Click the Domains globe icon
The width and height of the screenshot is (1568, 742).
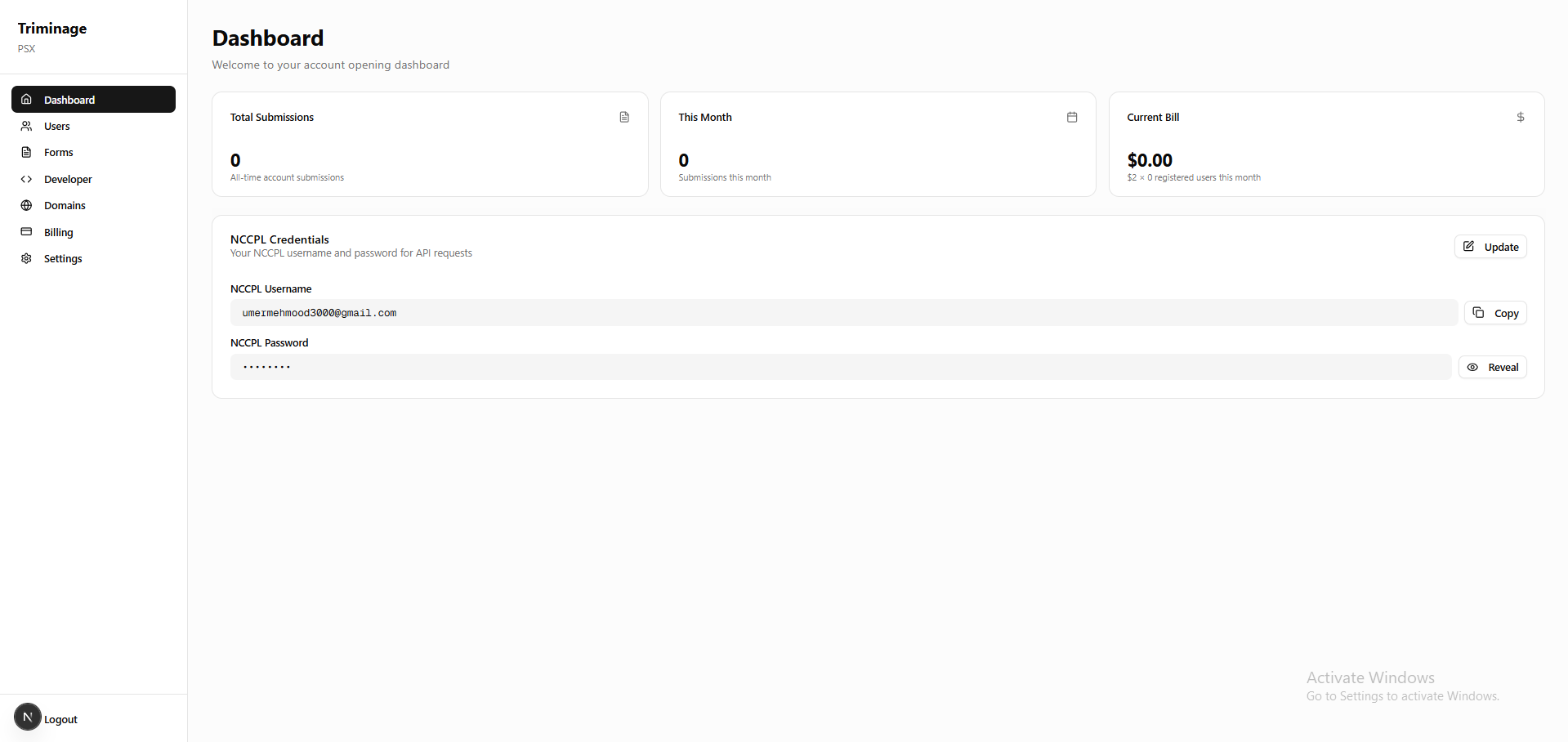pos(26,205)
